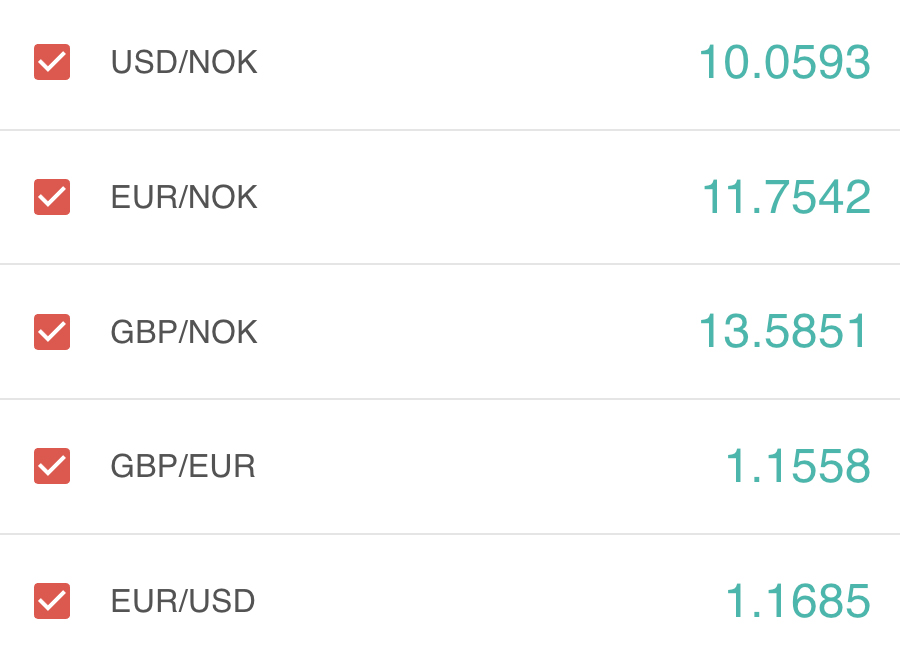
Task: Deselect the EUR/USD checkbox
Action: [52, 601]
